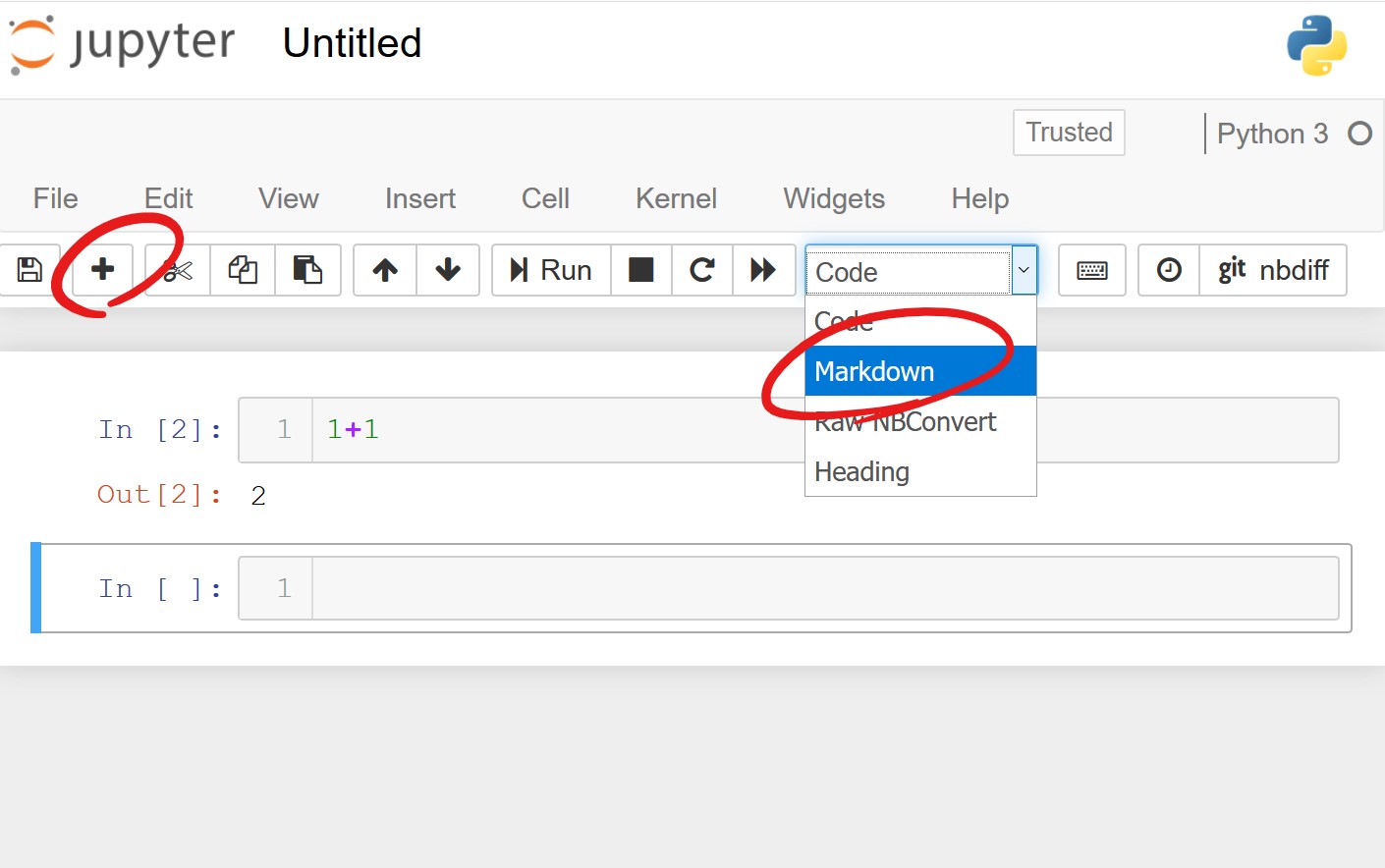Run the current cell with Run button

pos(550,270)
